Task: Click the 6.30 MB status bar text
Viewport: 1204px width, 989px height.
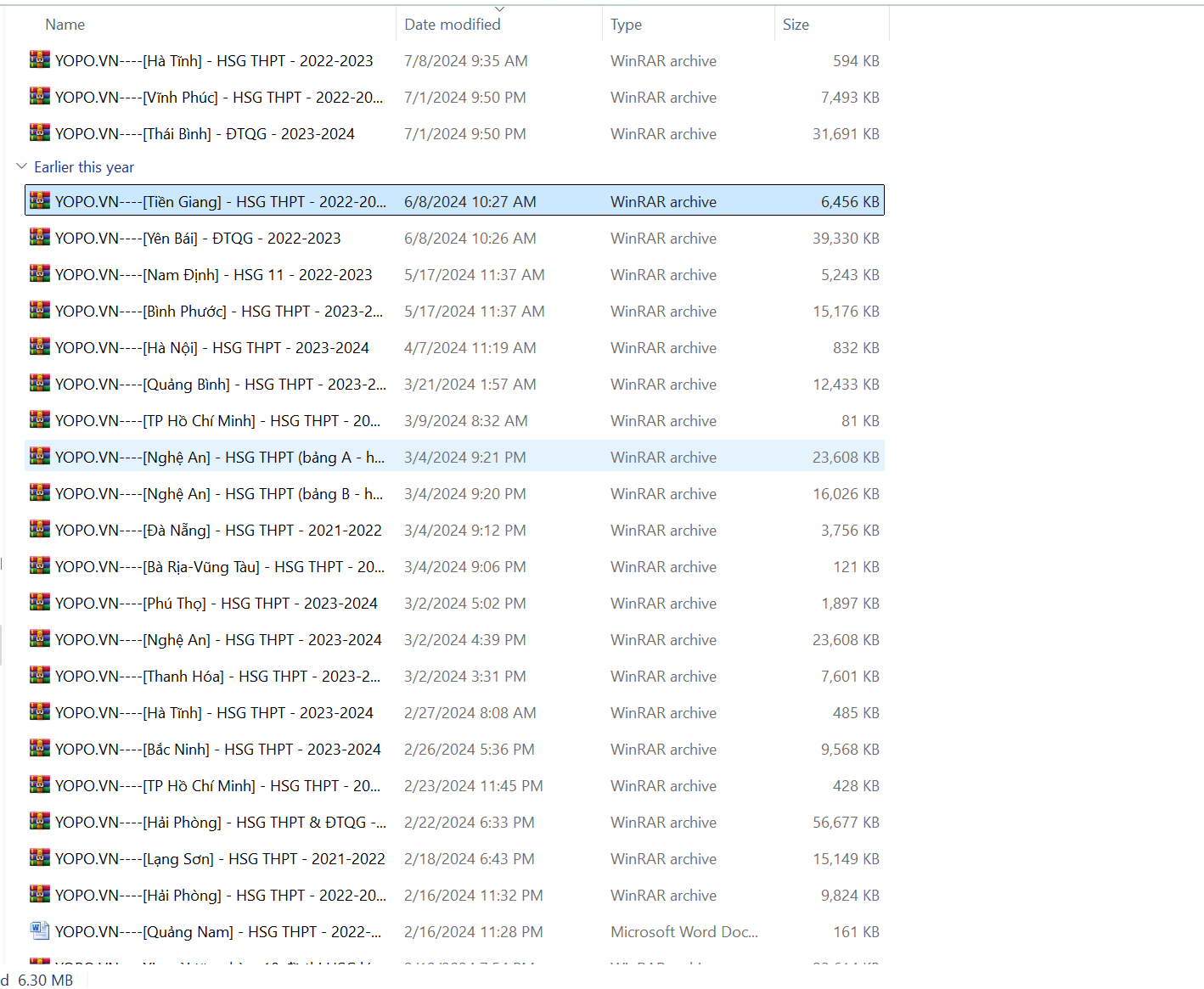Action: coord(45,980)
